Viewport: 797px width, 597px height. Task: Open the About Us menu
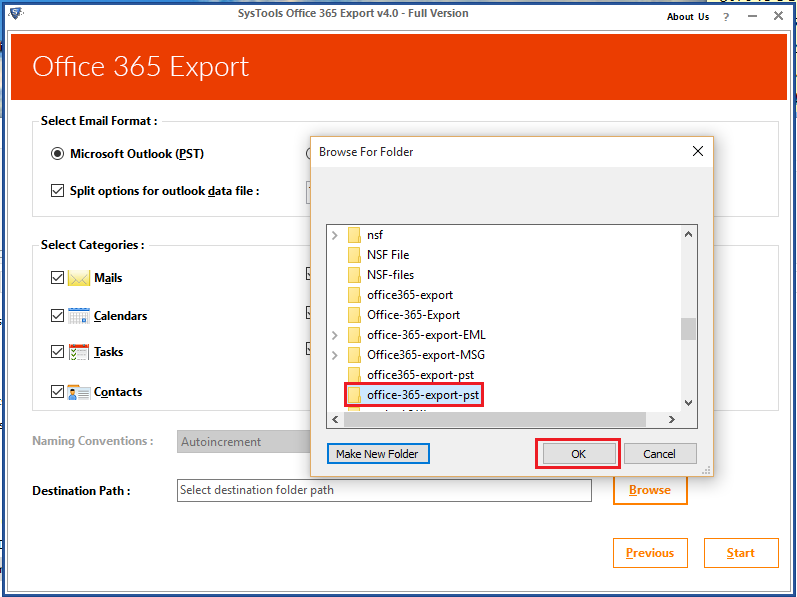pyautogui.click(x=688, y=17)
